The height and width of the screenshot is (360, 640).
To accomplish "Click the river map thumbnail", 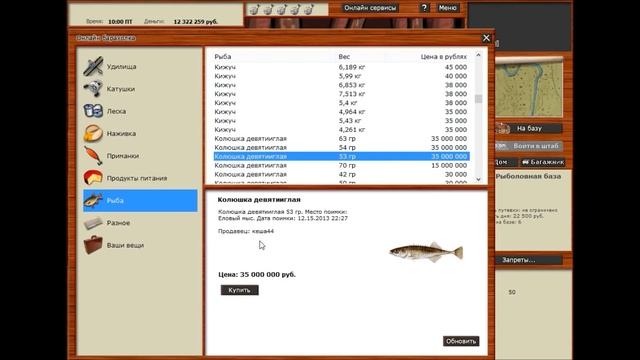I will click(529, 87).
